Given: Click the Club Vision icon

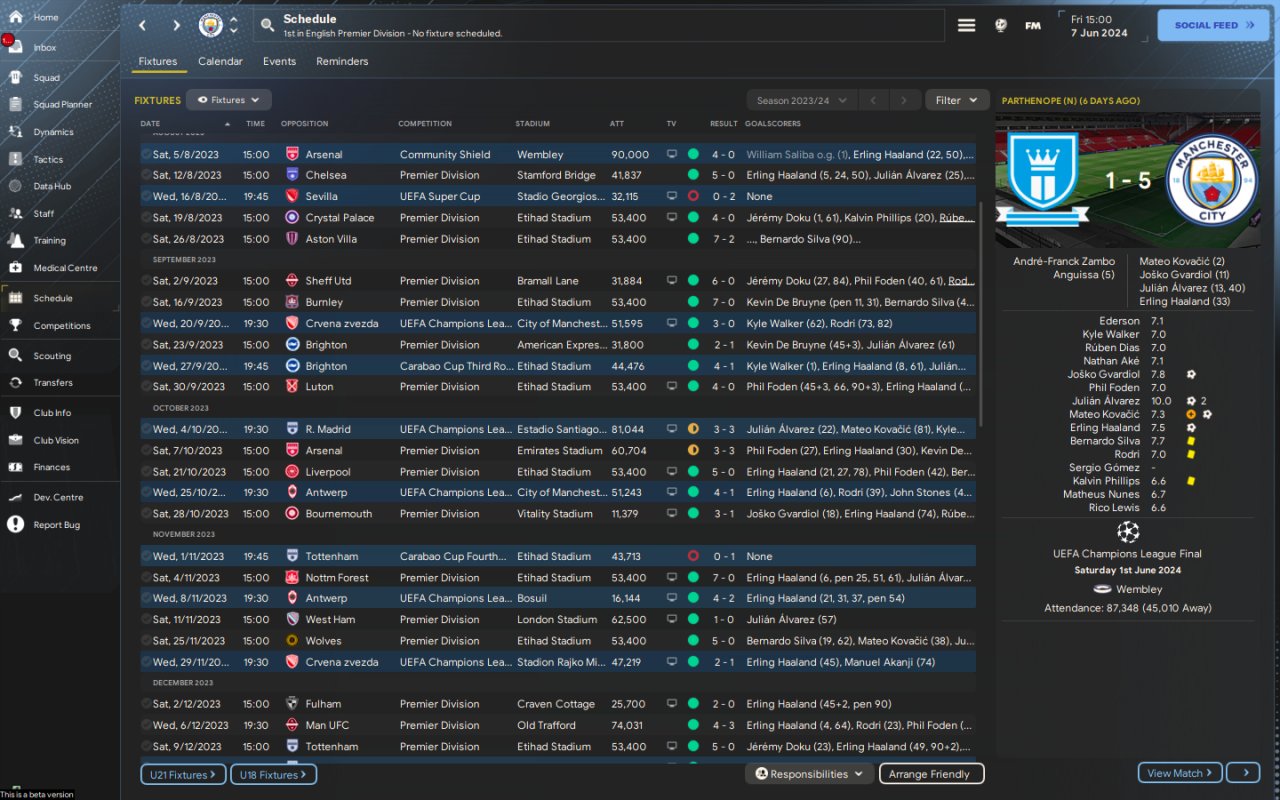Looking at the screenshot, I should click(x=15, y=440).
